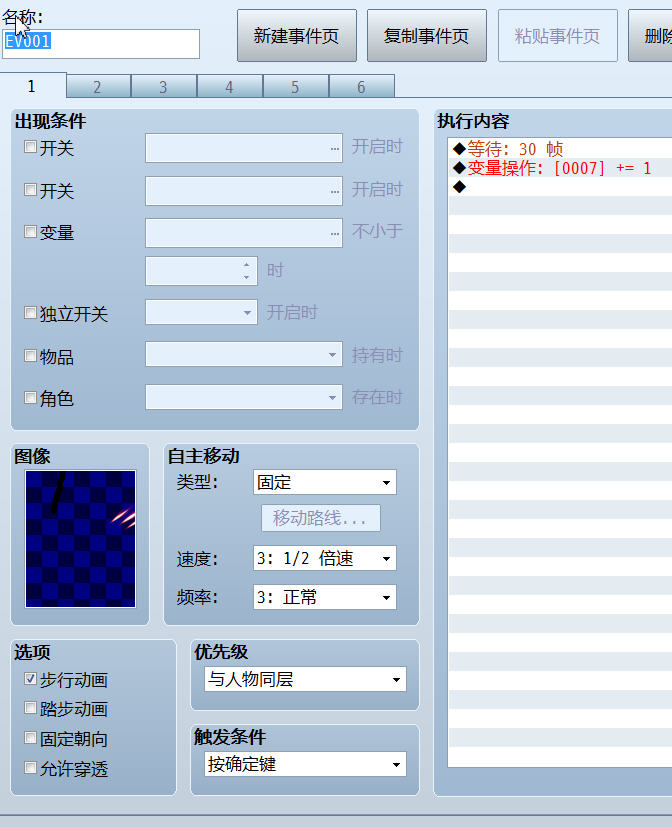Click 复制事件页 button

click(427, 36)
